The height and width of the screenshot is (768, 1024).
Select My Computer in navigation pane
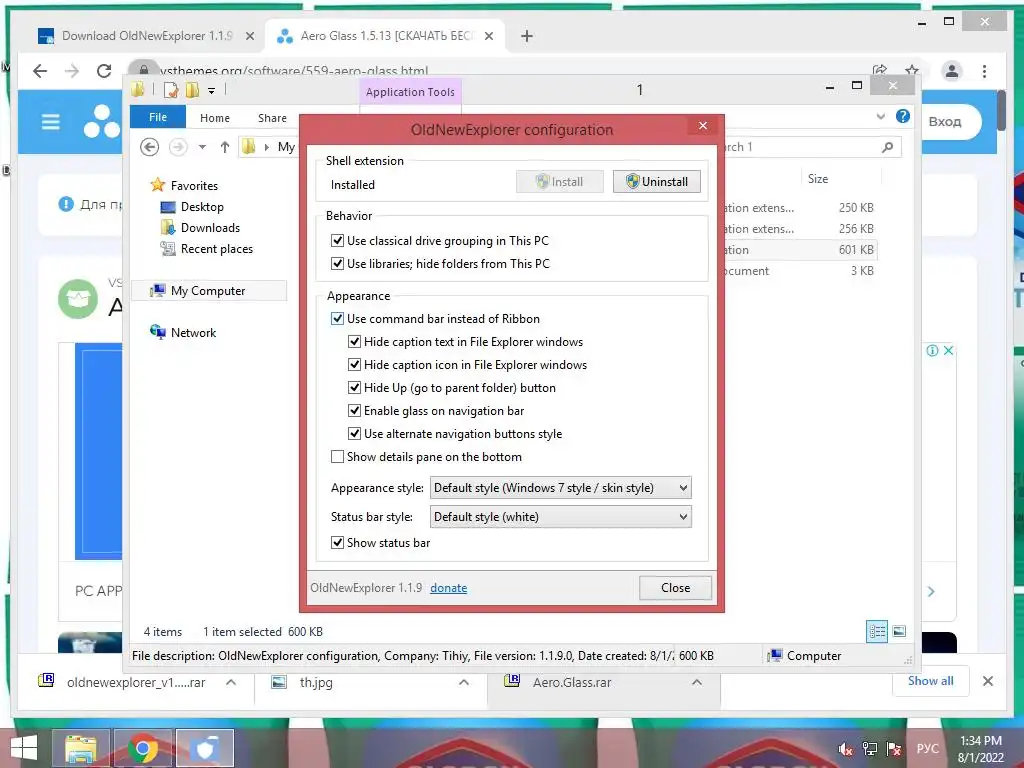tap(208, 291)
